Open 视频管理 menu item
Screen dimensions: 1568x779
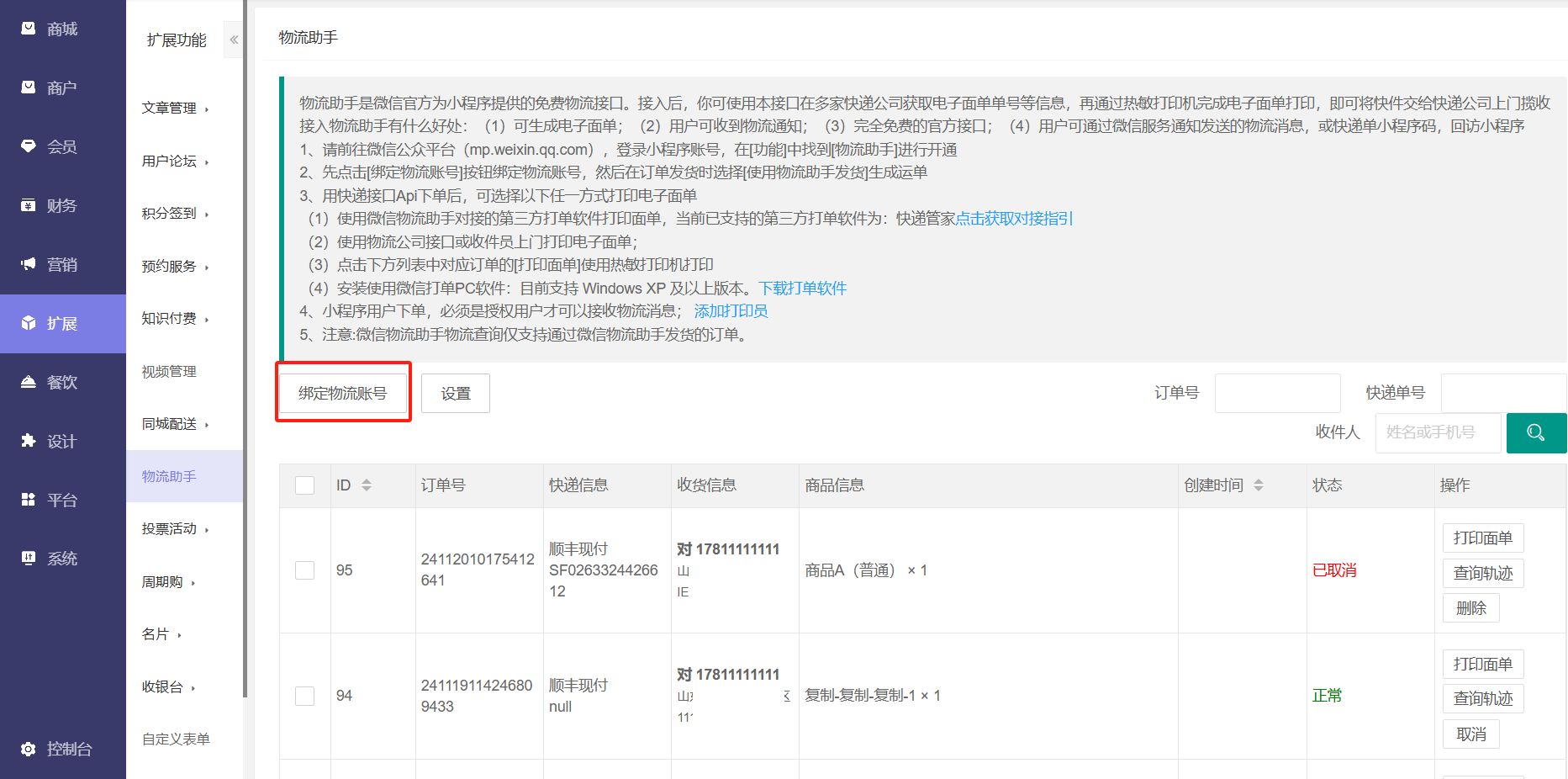pos(169,372)
